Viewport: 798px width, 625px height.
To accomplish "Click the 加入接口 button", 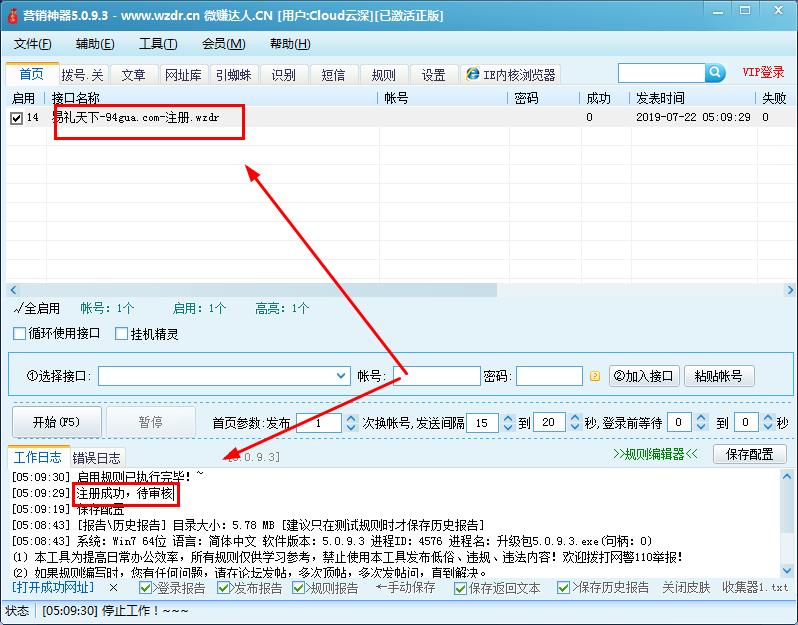I will coord(644,376).
